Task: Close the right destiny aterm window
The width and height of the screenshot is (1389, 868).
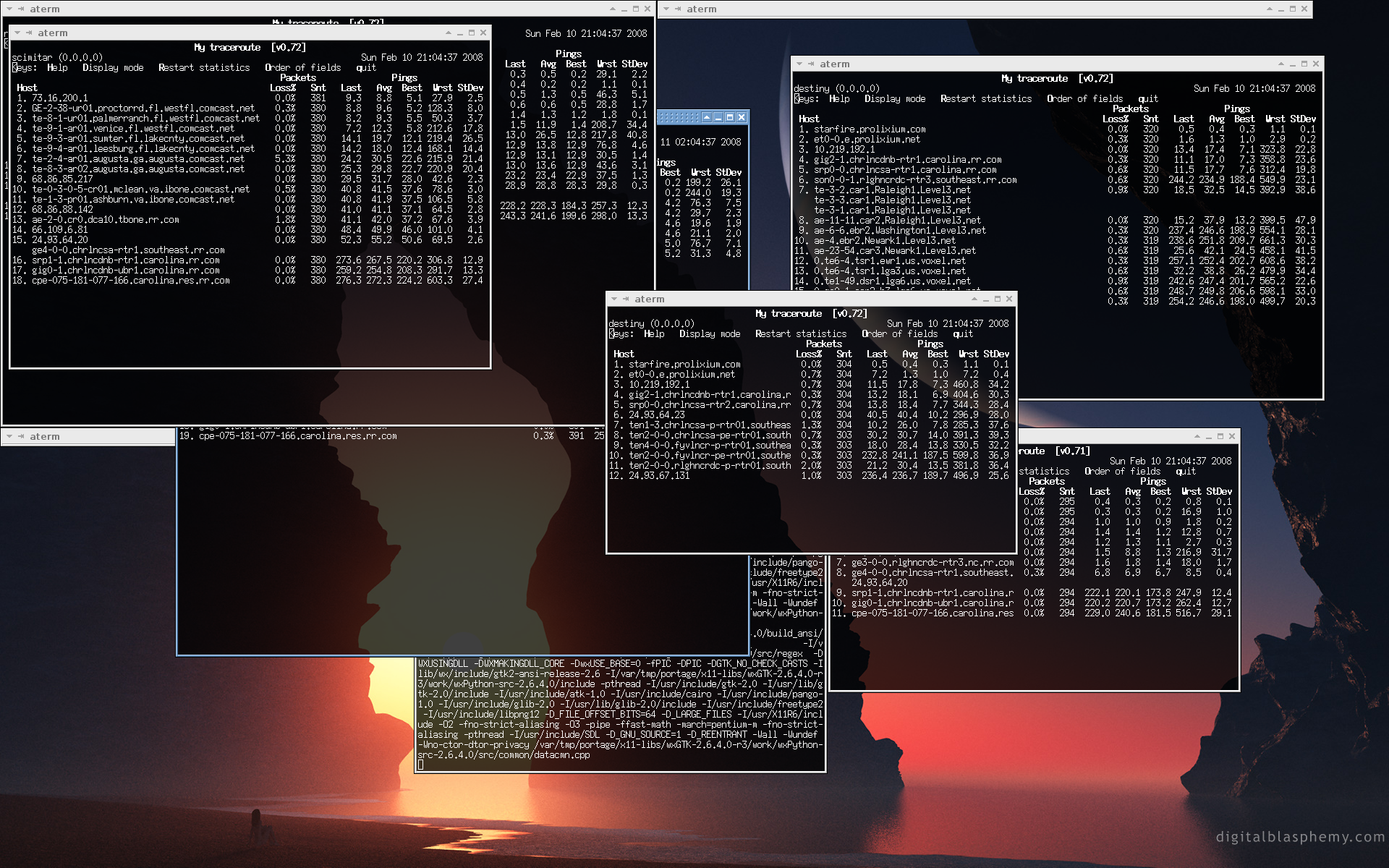Action: [x=1316, y=64]
